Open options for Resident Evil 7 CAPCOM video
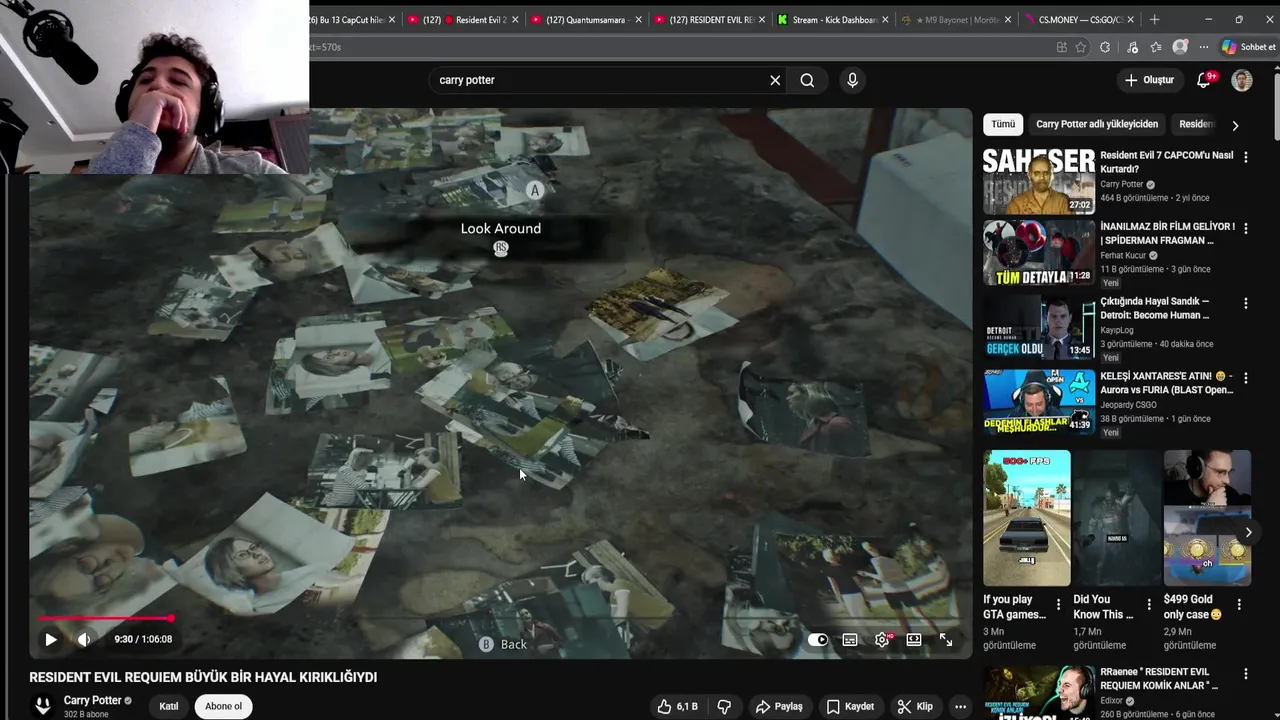 [x=1245, y=157]
